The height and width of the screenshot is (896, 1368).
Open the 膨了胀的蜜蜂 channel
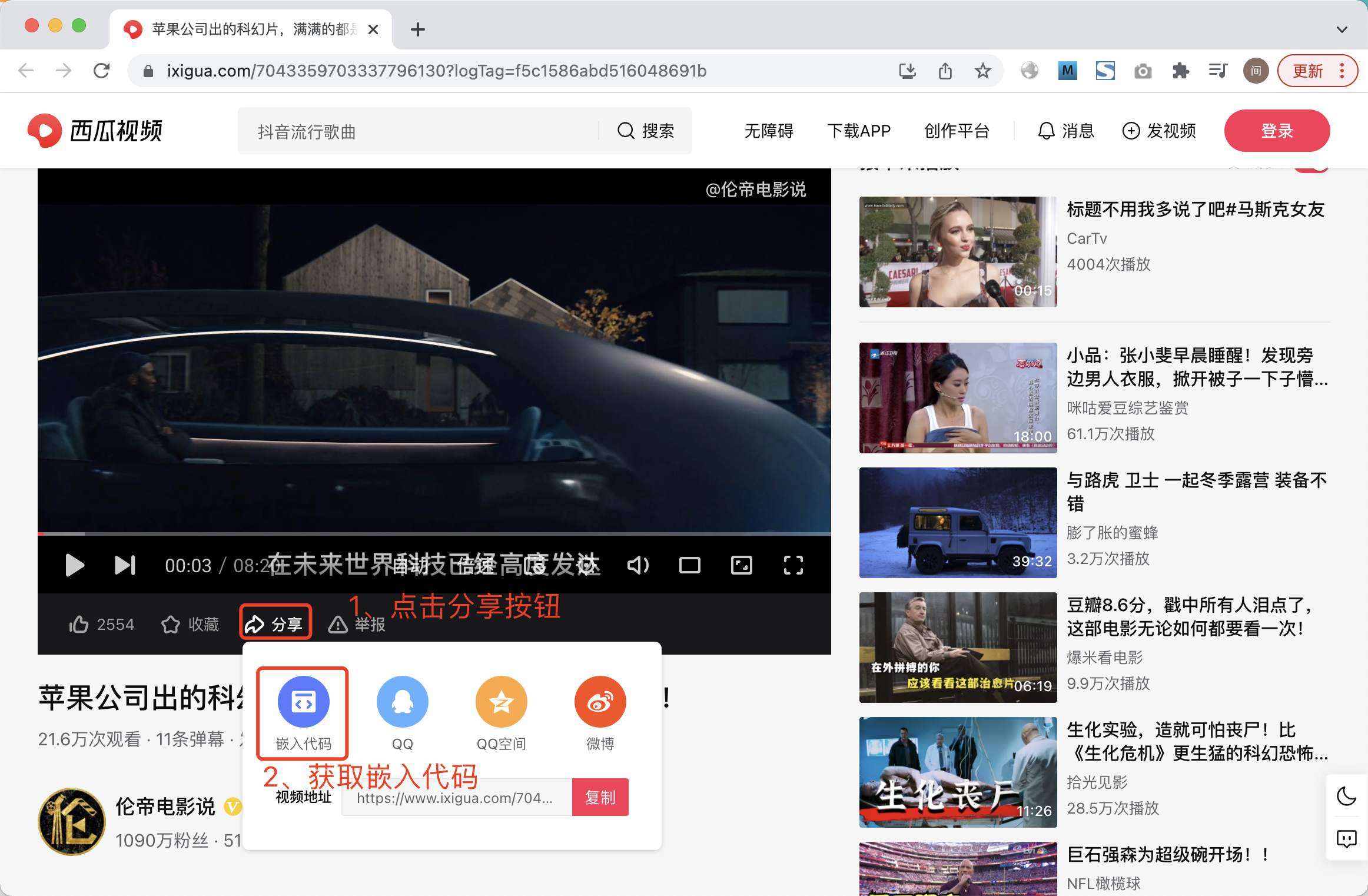(1112, 533)
